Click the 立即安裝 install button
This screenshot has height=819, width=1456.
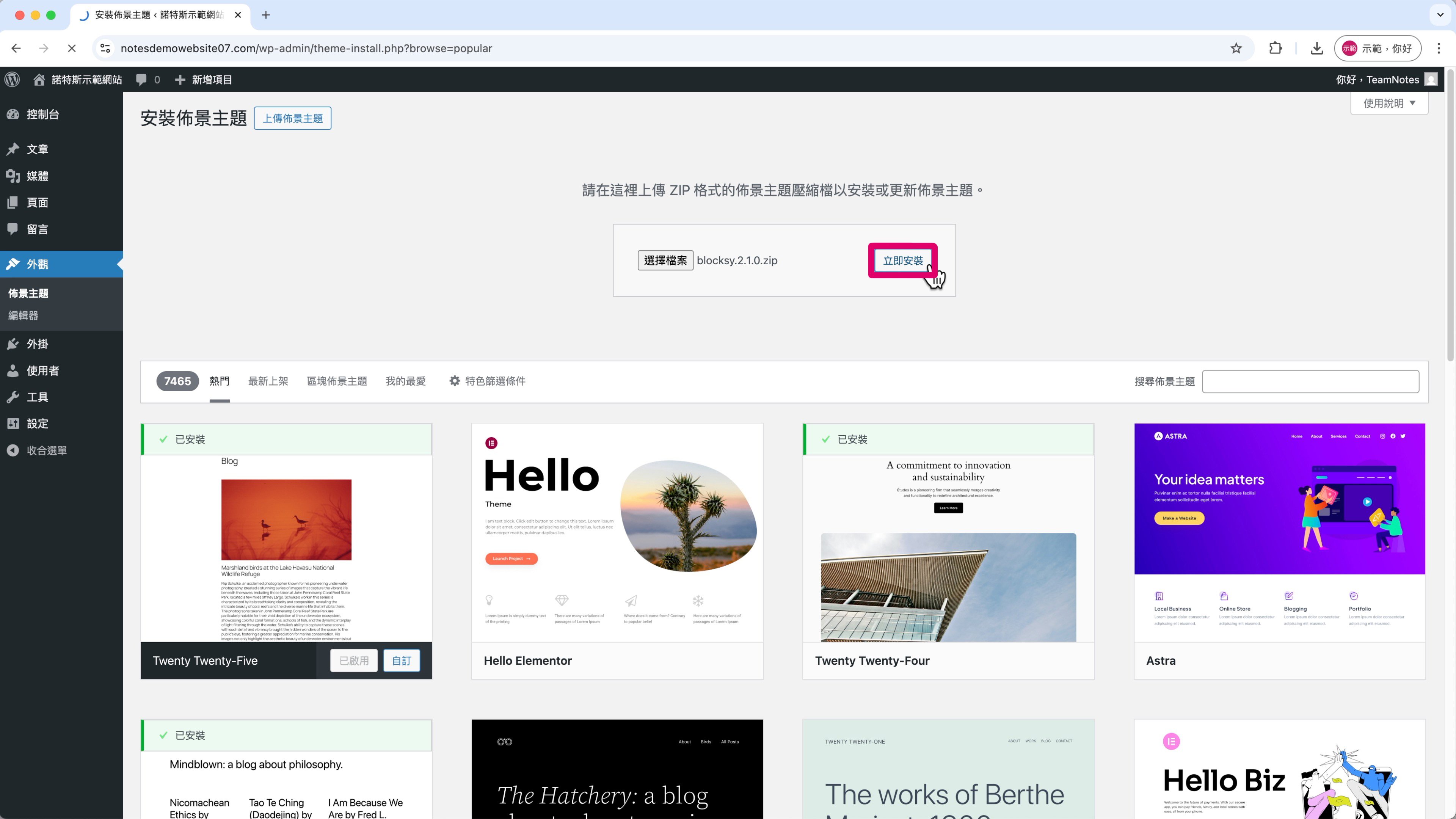coord(902,260)
